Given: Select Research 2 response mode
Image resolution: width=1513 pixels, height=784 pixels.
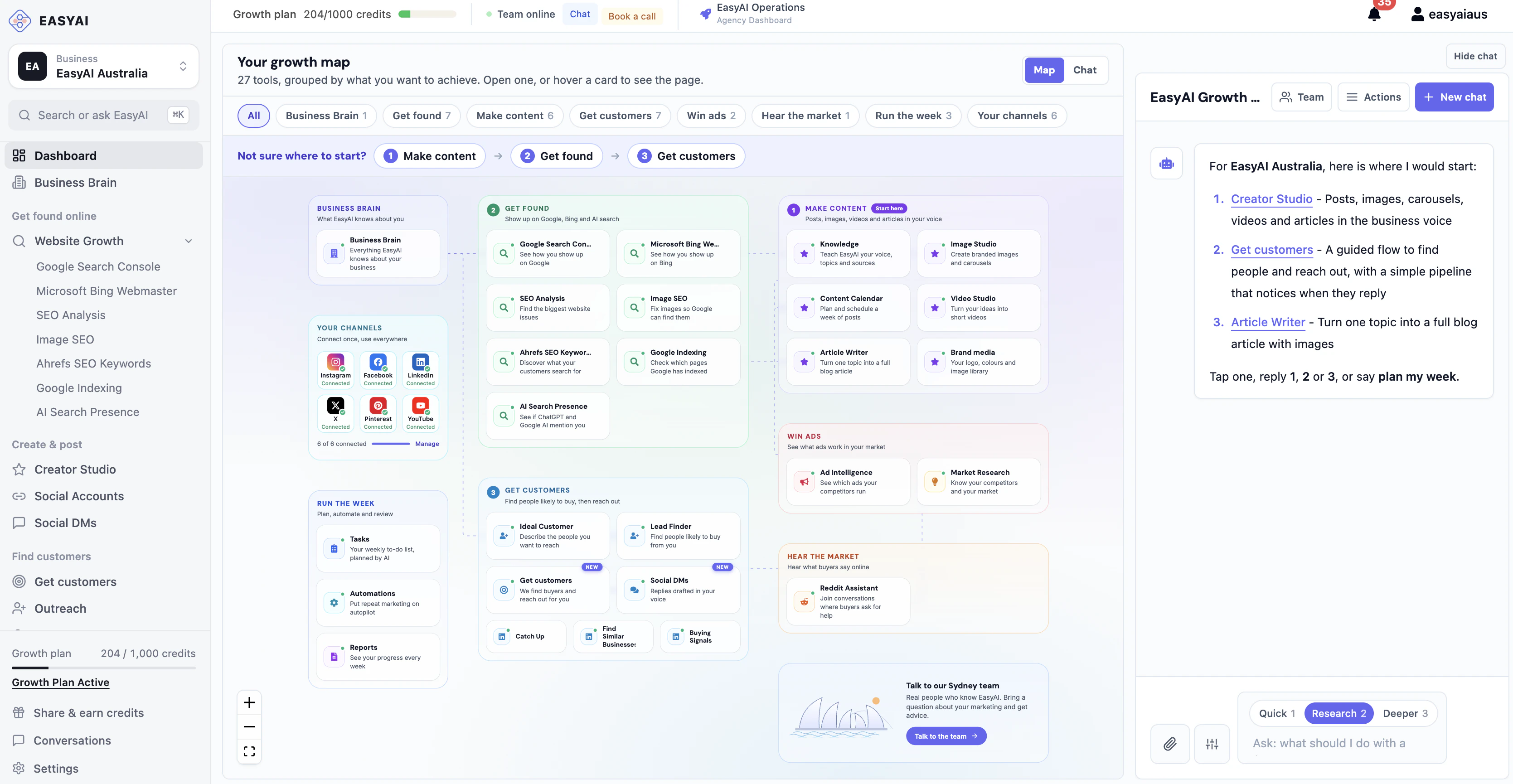Looking at the screenshot, I should [x=1338, y=713].
